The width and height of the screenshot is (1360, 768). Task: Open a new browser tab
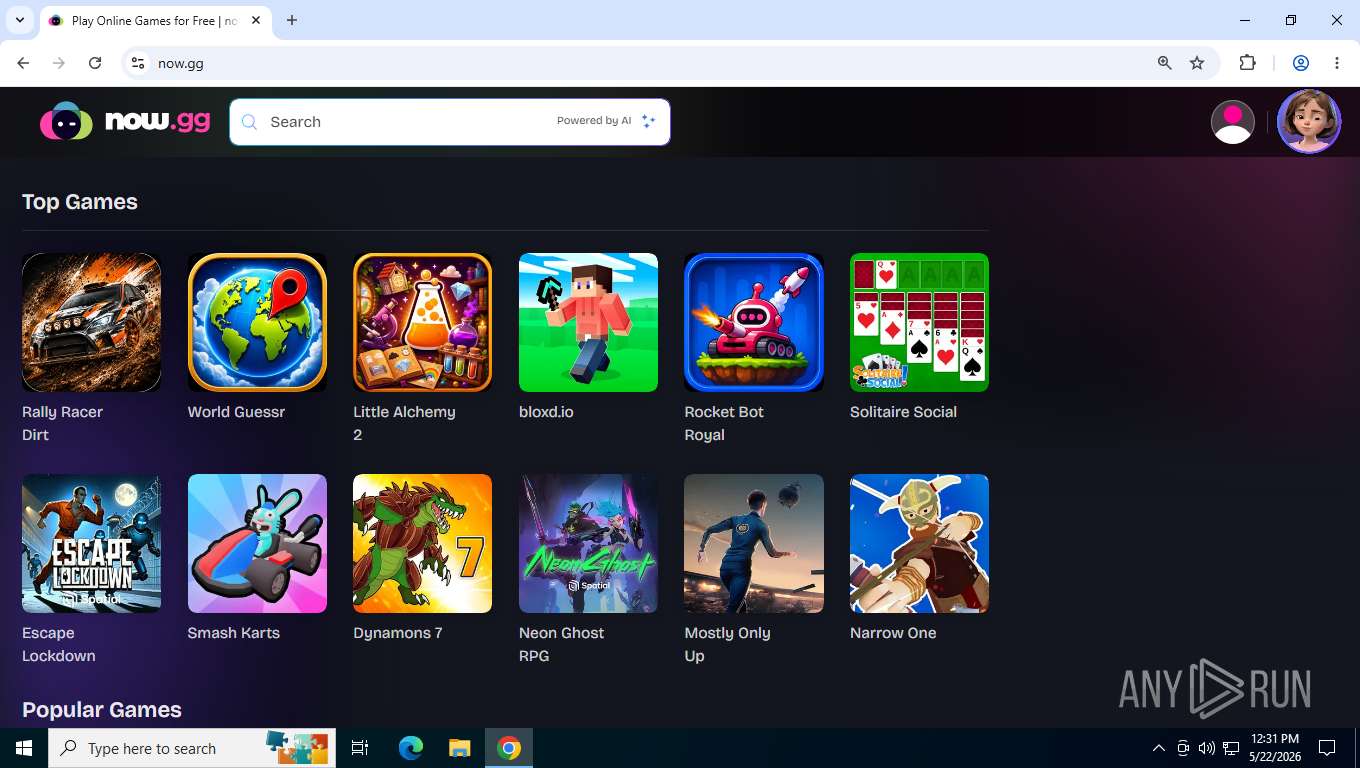(x=292, y=20)
